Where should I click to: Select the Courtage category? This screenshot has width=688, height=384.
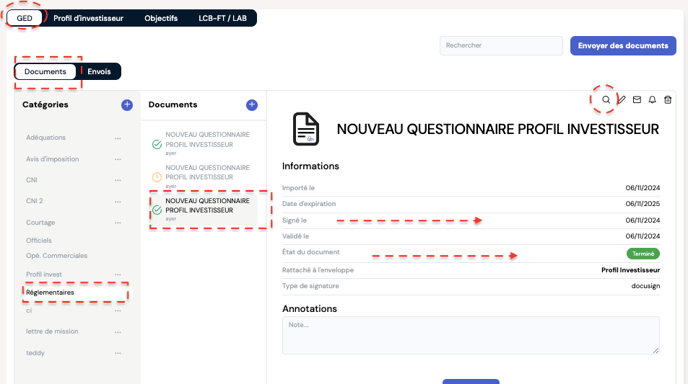(x=40, y=223)
